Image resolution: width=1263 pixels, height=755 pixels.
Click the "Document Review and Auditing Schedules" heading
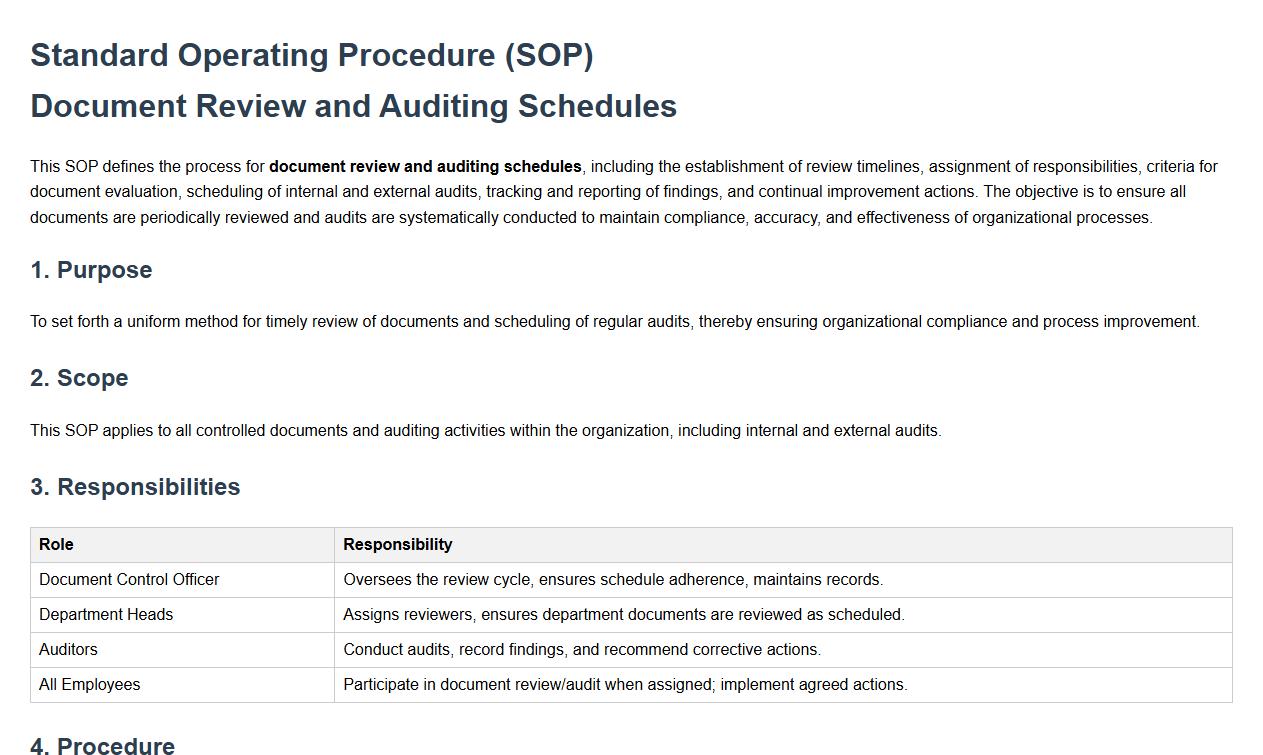[353, 106]
